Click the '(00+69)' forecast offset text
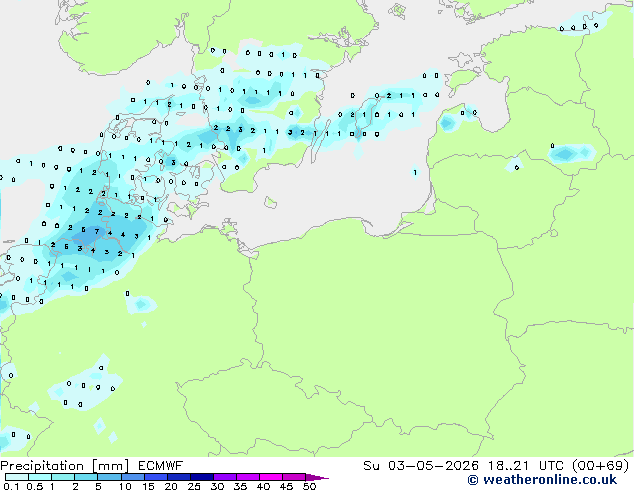 601,466
